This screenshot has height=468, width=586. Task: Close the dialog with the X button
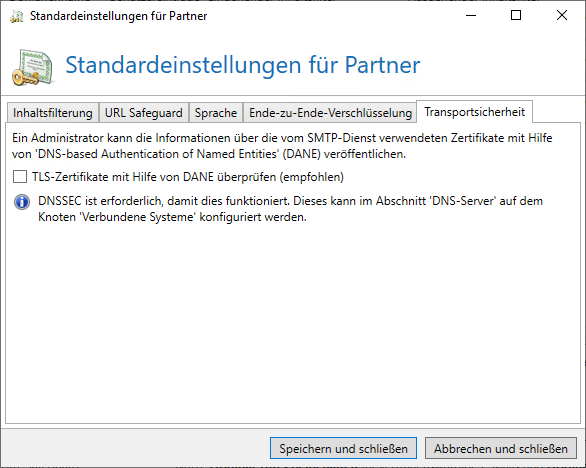(562, 15)
